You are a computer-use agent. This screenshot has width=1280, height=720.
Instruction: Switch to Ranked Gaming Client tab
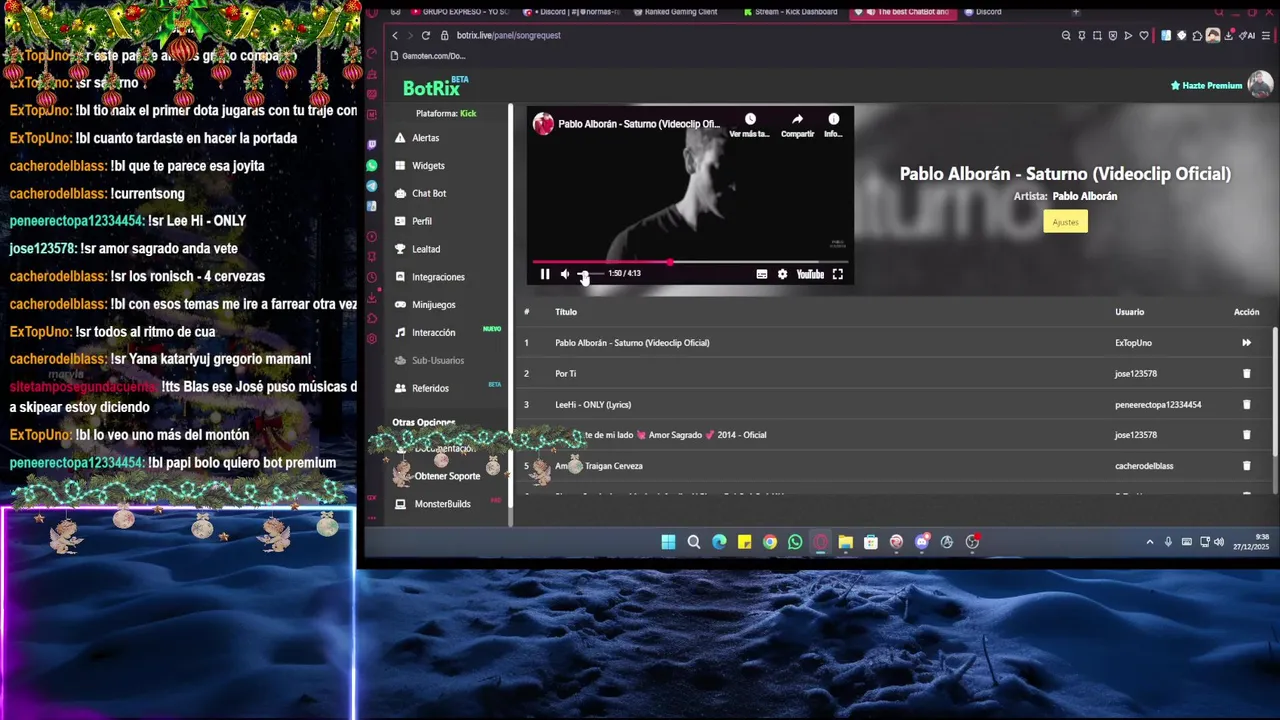[675, 12]
